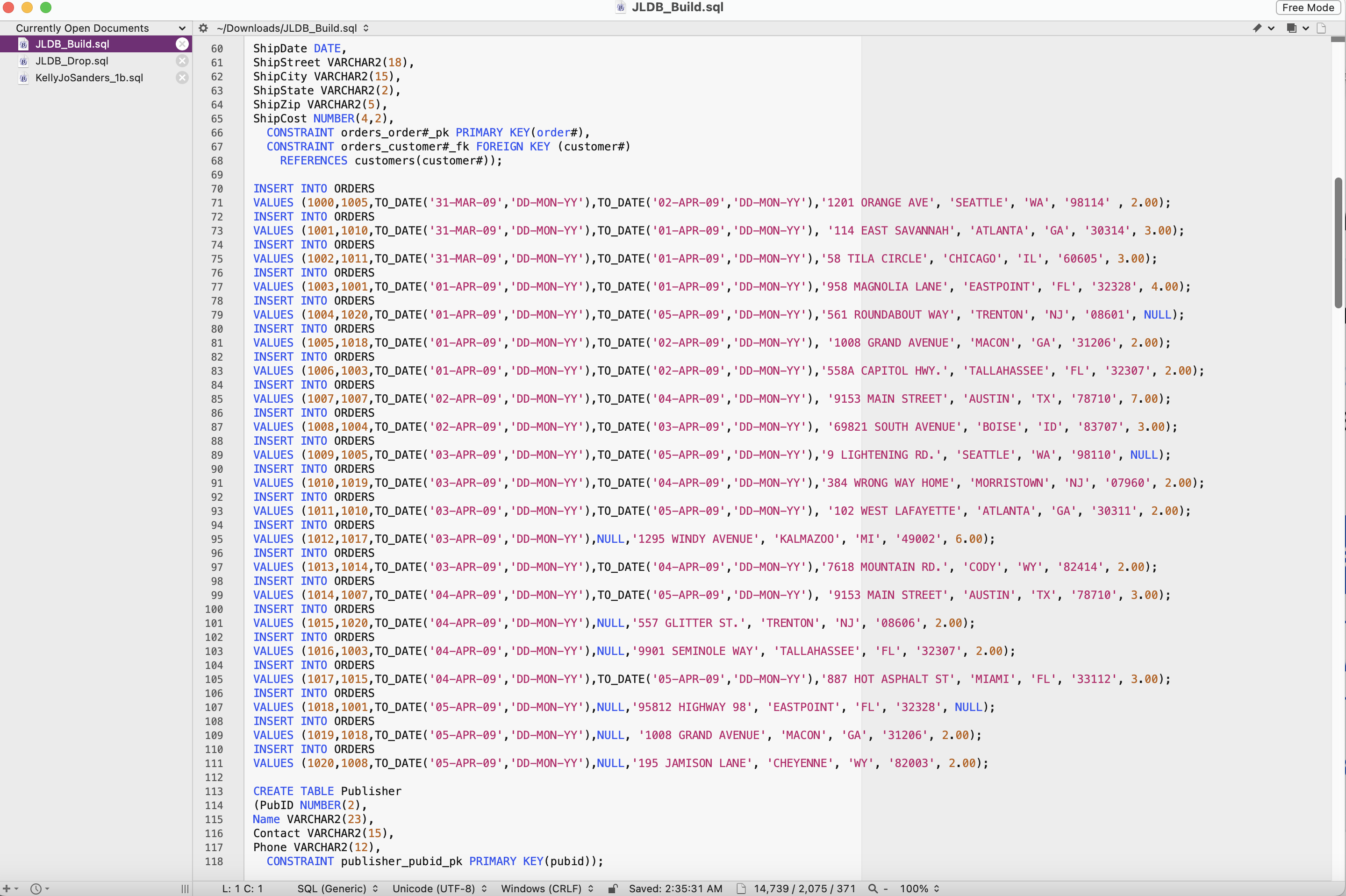Screen dimensions: 1346x896
Task: Open recent documents via the clock icon
Action: (35, 889)
